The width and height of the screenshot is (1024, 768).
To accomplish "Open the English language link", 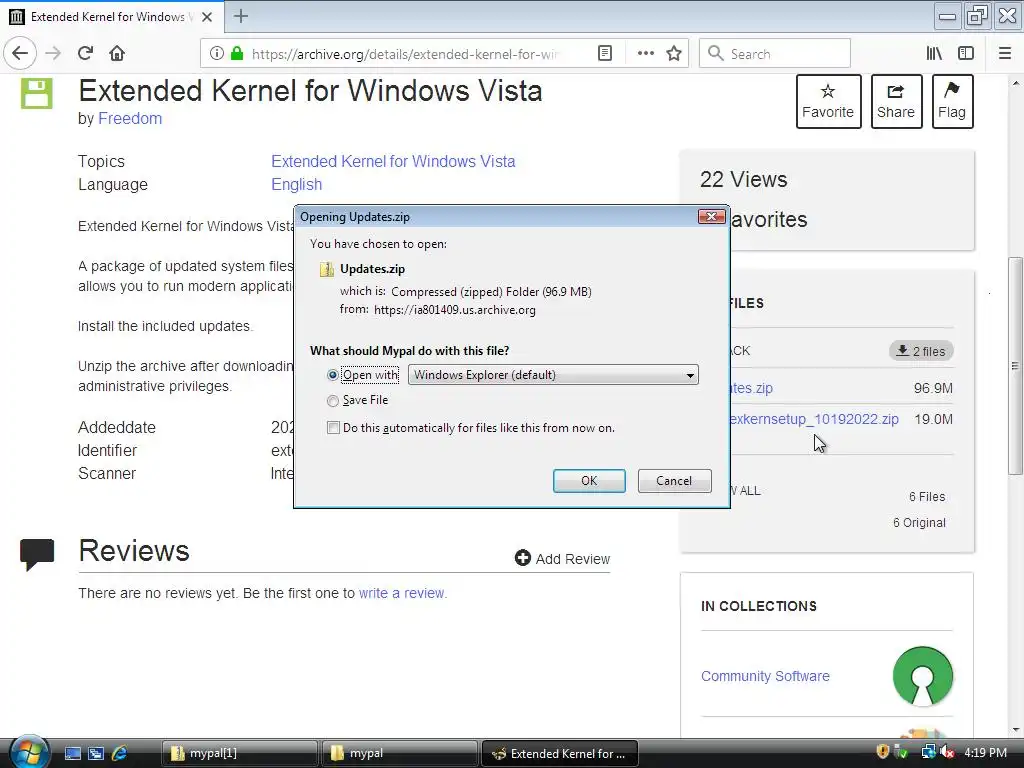I will [296, 185].
